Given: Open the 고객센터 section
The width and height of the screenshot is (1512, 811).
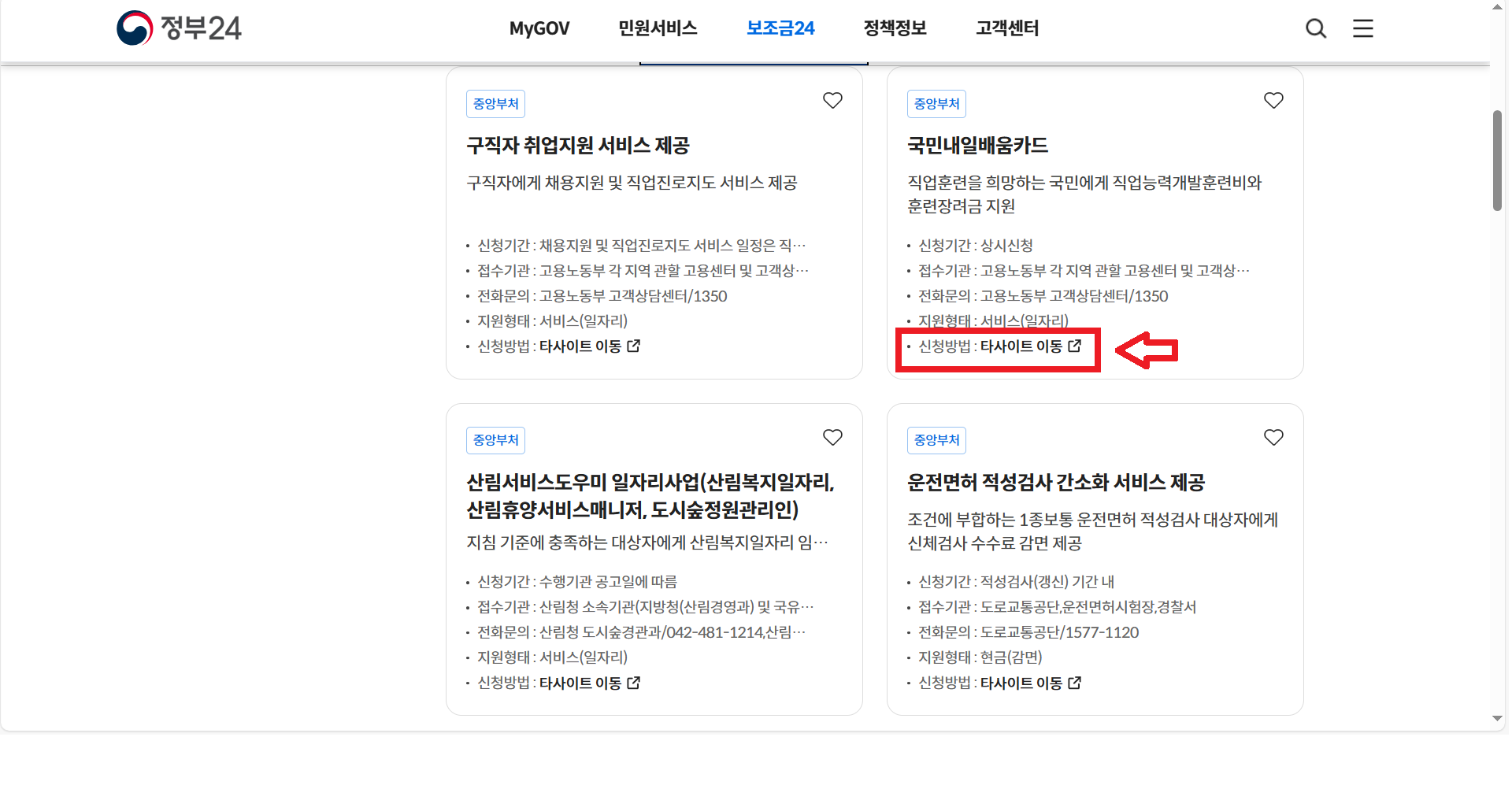Looking at the screenshot, I should [x=1007, y=28].
